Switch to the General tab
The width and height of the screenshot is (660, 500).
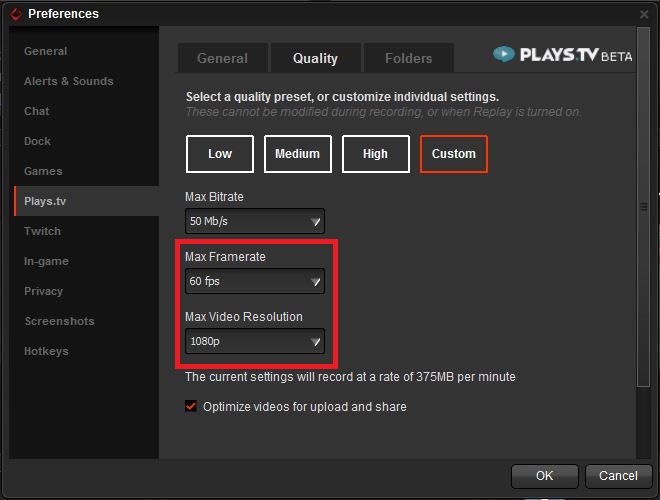[x=223, y=58]
